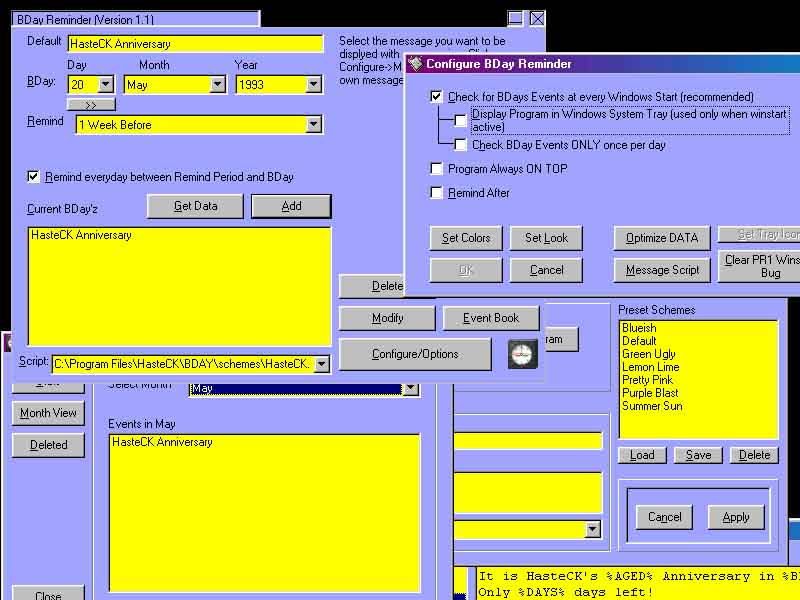Click the greyed OK button in Configure dialog
The height and width of the screenshot is (600, 800).
[x=466, y=270]
